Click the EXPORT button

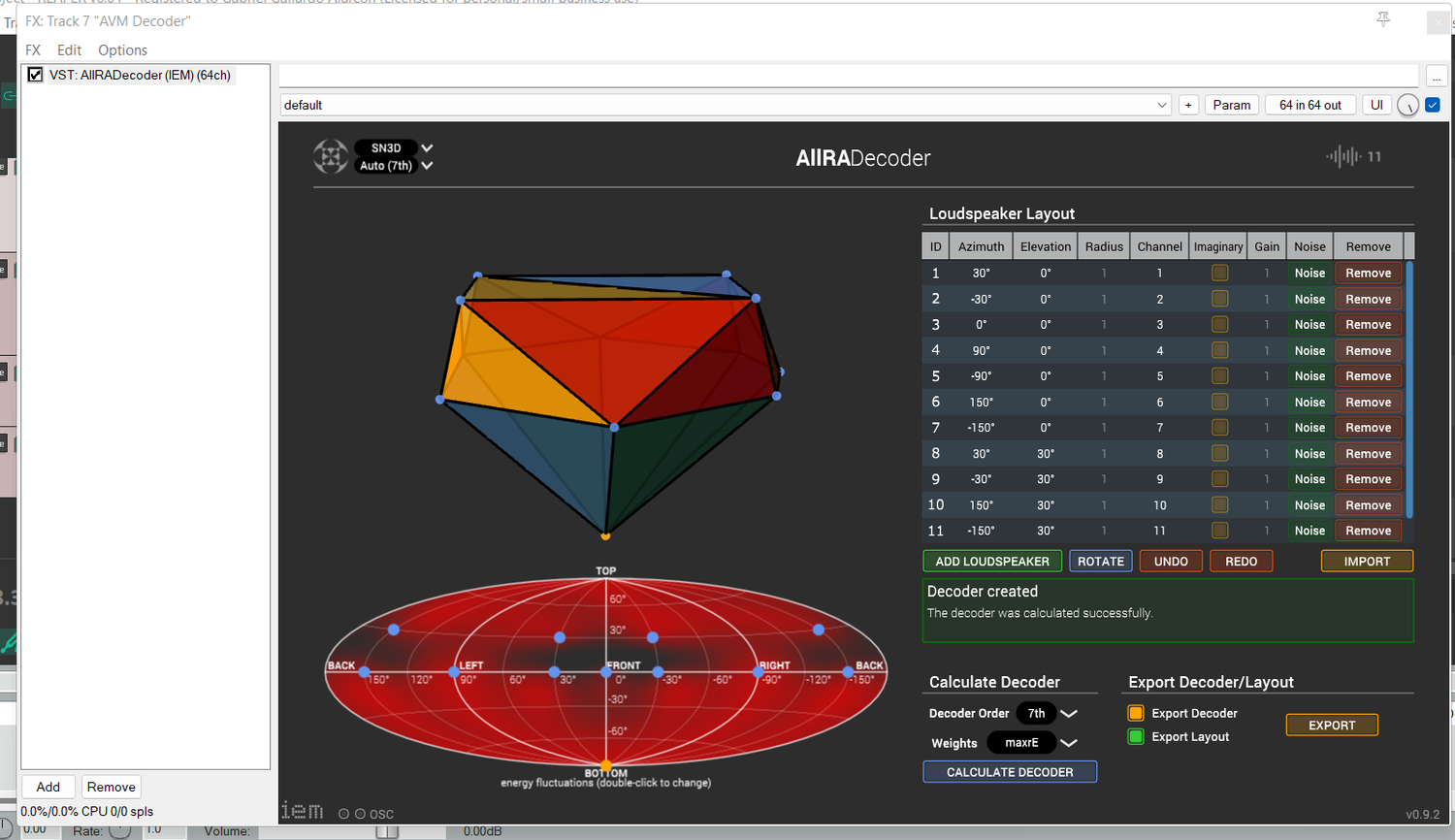1332,726
